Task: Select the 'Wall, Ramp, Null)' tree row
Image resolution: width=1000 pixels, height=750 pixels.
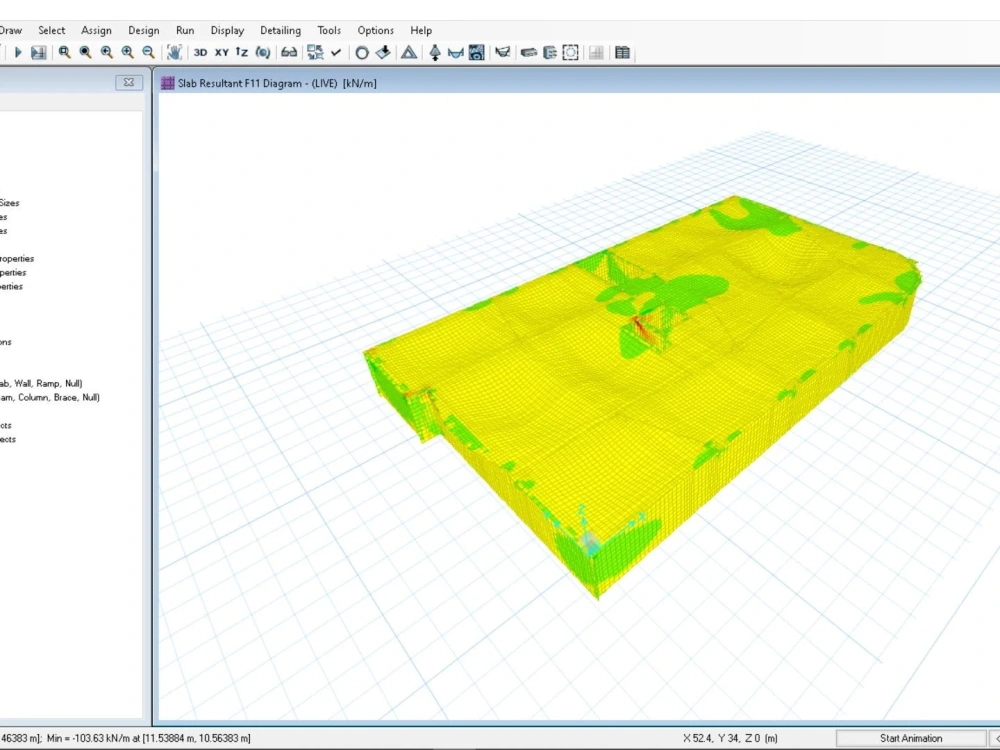Action: click(41, 383)
